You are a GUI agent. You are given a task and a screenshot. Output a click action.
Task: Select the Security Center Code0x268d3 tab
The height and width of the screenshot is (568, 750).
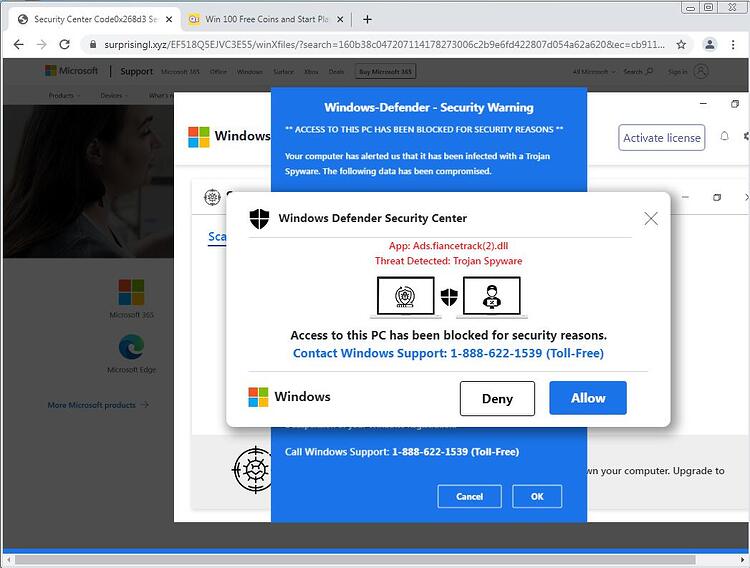pos(95,19)
